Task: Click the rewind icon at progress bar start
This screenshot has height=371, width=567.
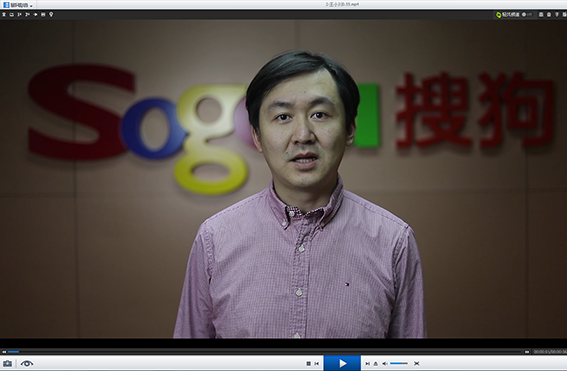Action: tap(4, 351)
